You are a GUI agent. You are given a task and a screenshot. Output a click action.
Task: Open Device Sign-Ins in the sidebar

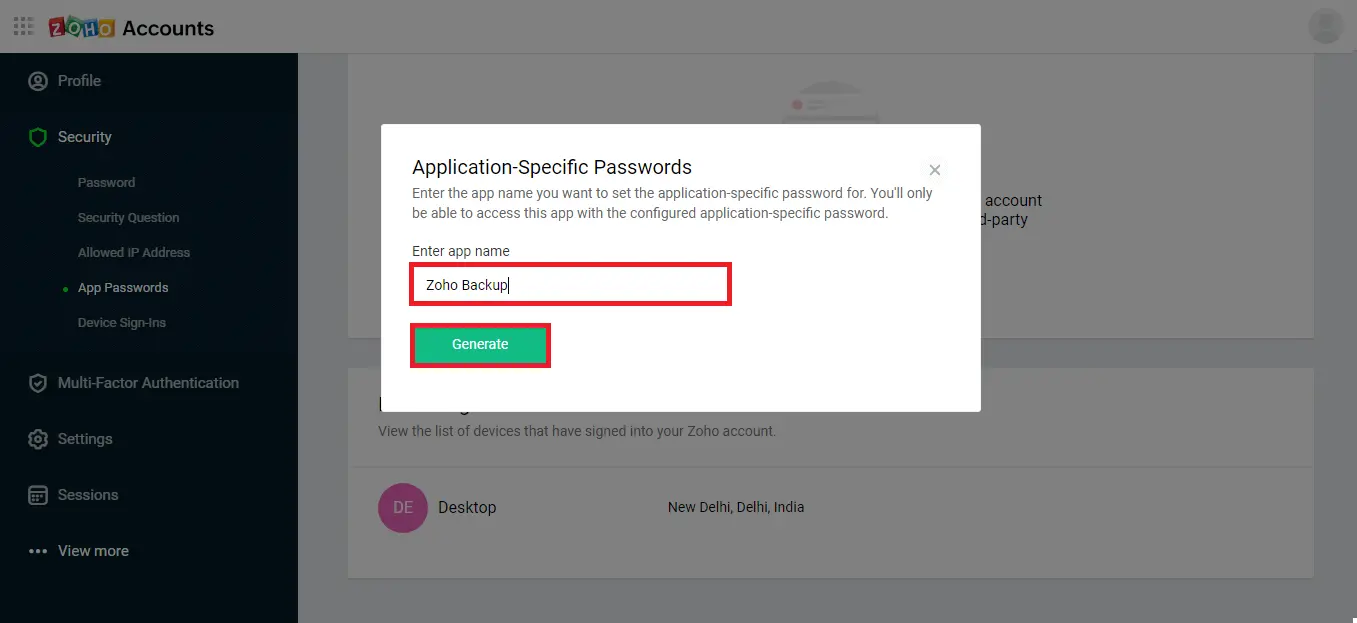[x=122, y=323]
